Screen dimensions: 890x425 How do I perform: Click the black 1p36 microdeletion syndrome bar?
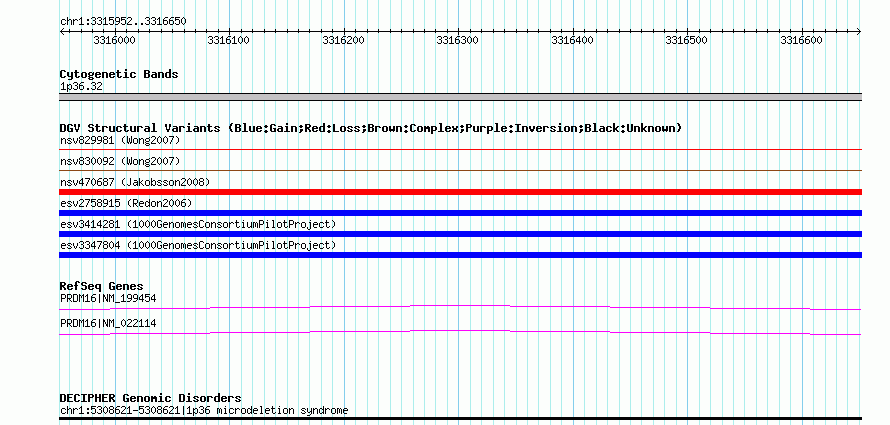[x=460, y=419]
